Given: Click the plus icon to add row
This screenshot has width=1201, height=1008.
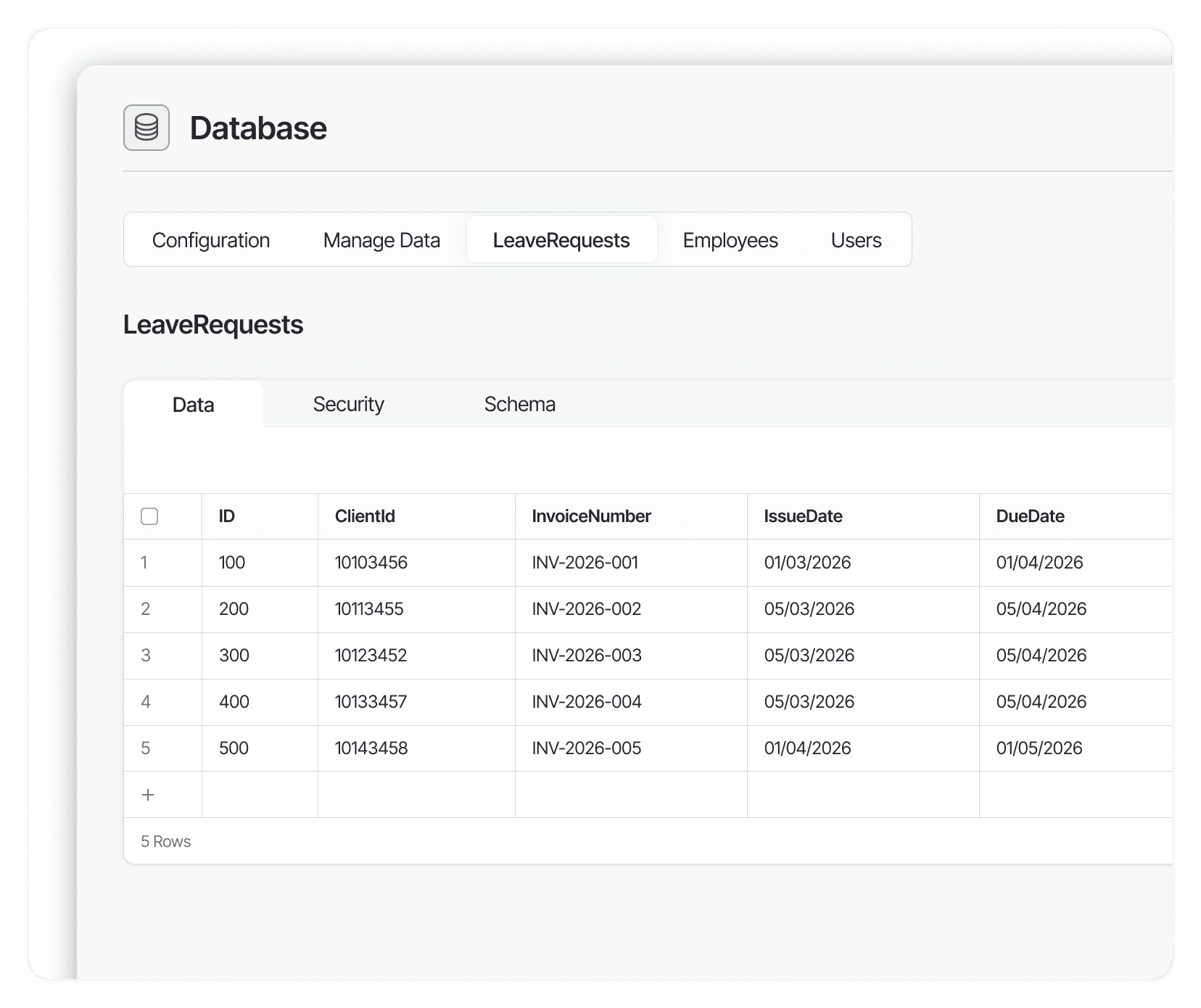Looking at the screenshot, I should (148, 795).
